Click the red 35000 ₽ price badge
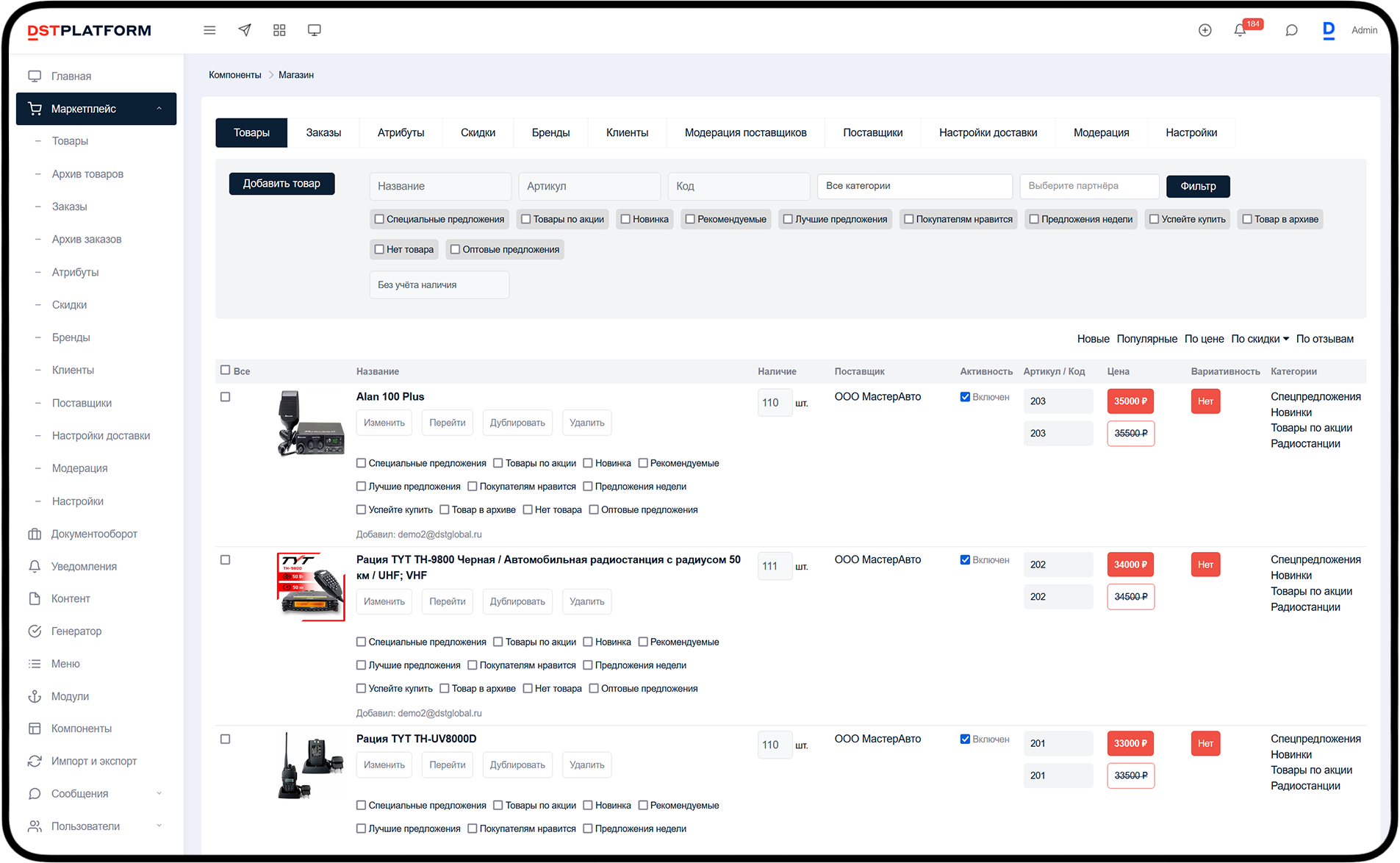The width and height of the screenshot is (1400, 863). click(x=1130, y=401)
